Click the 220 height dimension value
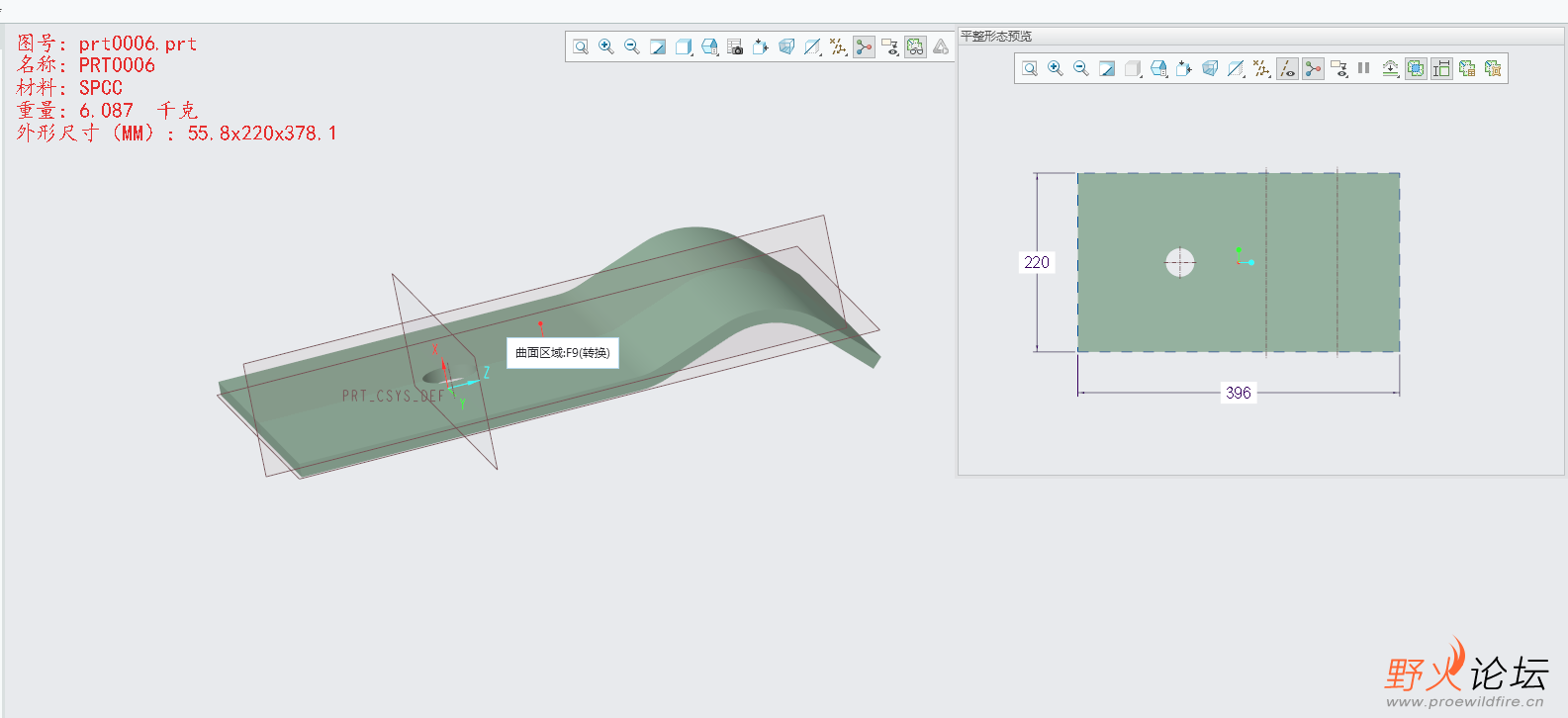This screenshot has width=1568, height=718. click(x=1037, y=262)
